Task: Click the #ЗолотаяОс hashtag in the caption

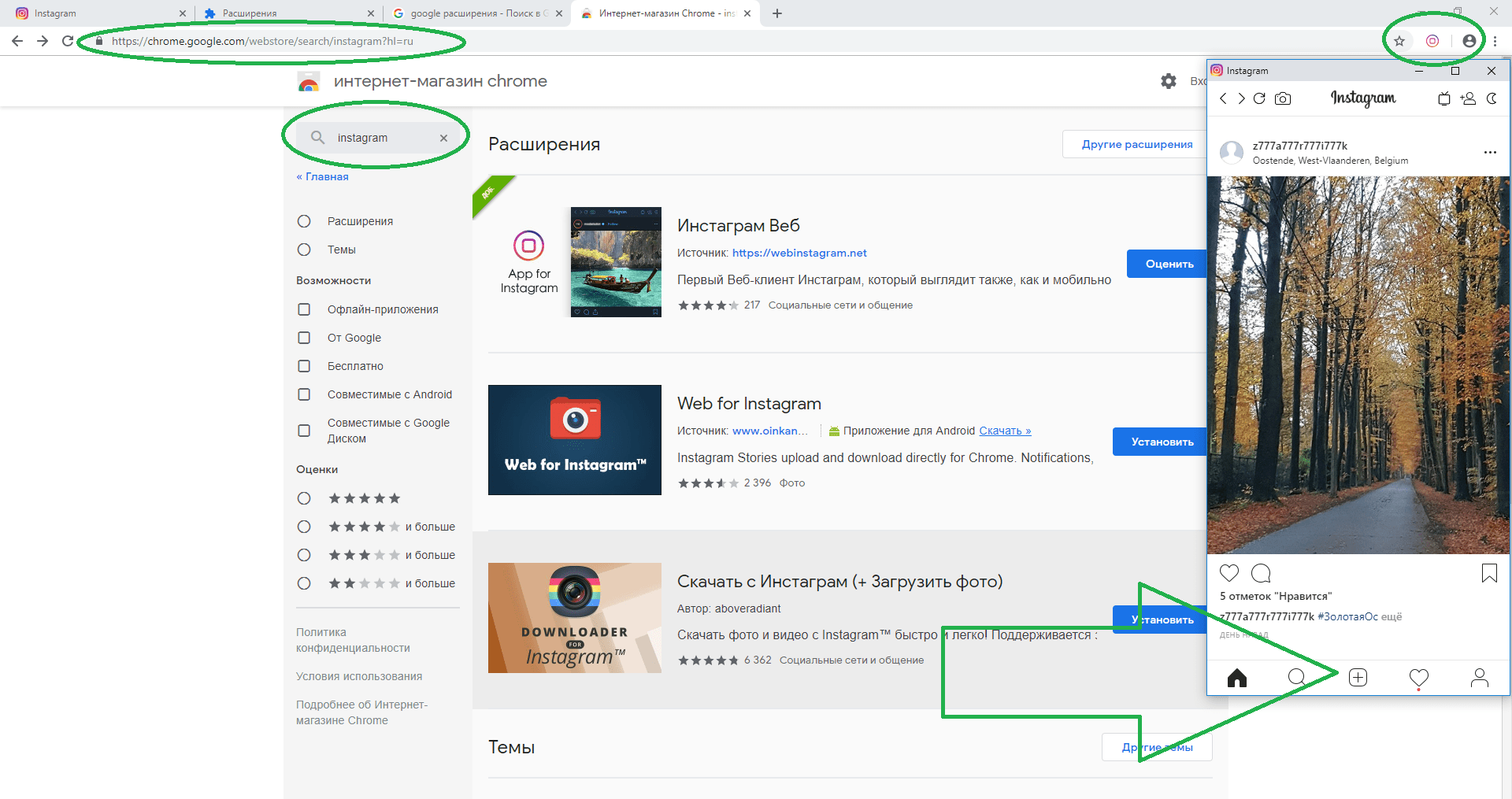Action: [1347, 616]
